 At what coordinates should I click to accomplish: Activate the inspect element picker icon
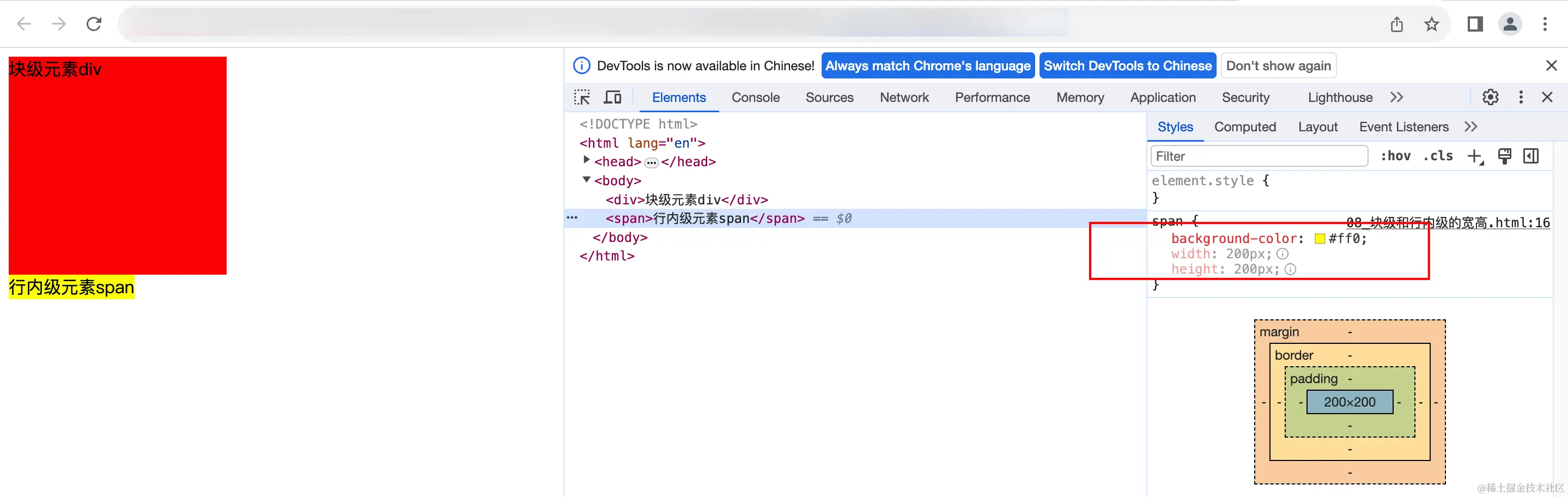(x=582, y=98)
